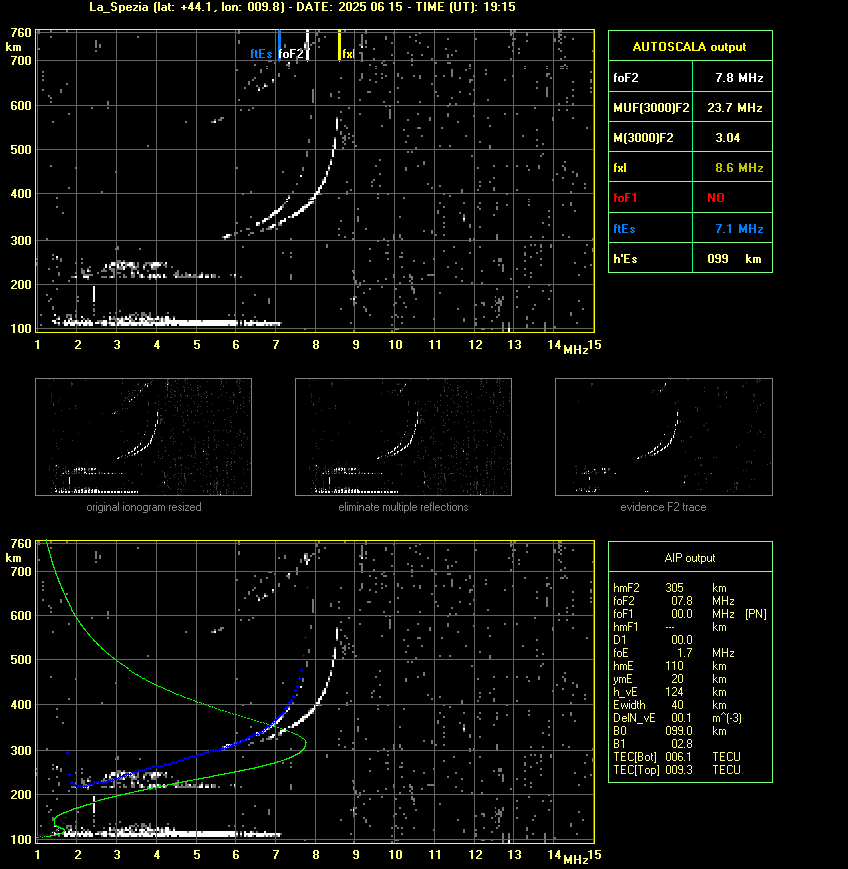This screenshot has width=848, height=869.
Task: Select the TEC[Bot] '006.1' TECU row
Action: tap(677, 756)
